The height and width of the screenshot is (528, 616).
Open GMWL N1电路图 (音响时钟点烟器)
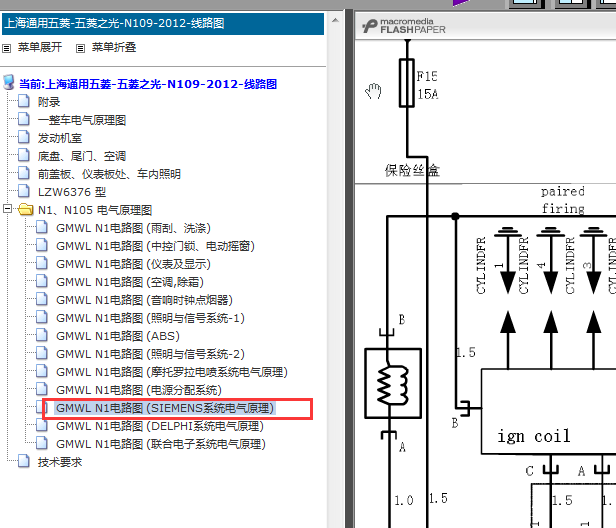pyautogui.click(x=144, y=300)
